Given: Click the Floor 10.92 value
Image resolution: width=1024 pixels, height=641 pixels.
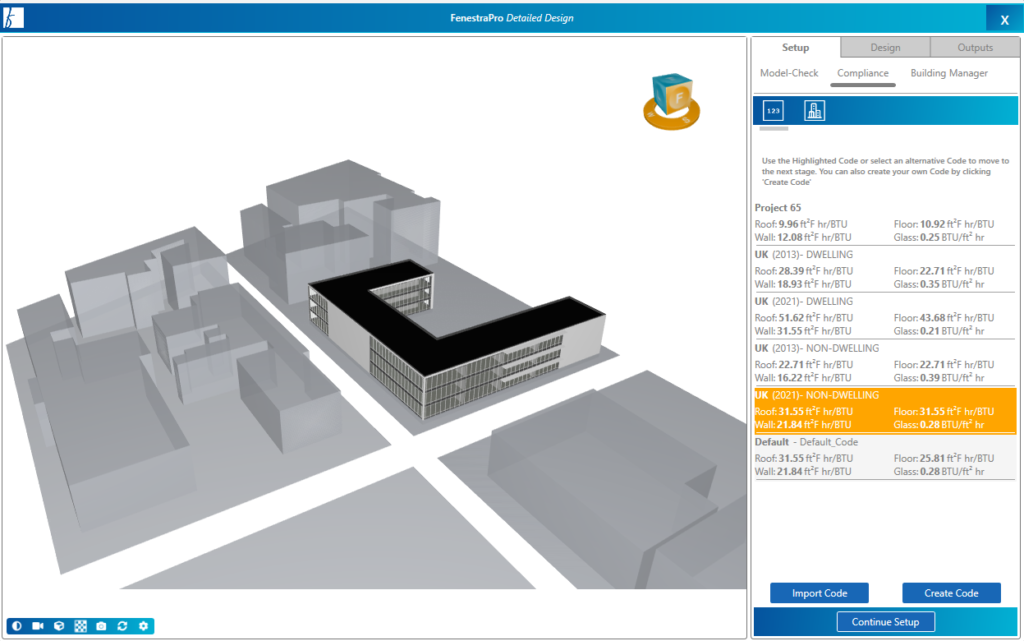Looking at the screenshot, I should [933, 224].
